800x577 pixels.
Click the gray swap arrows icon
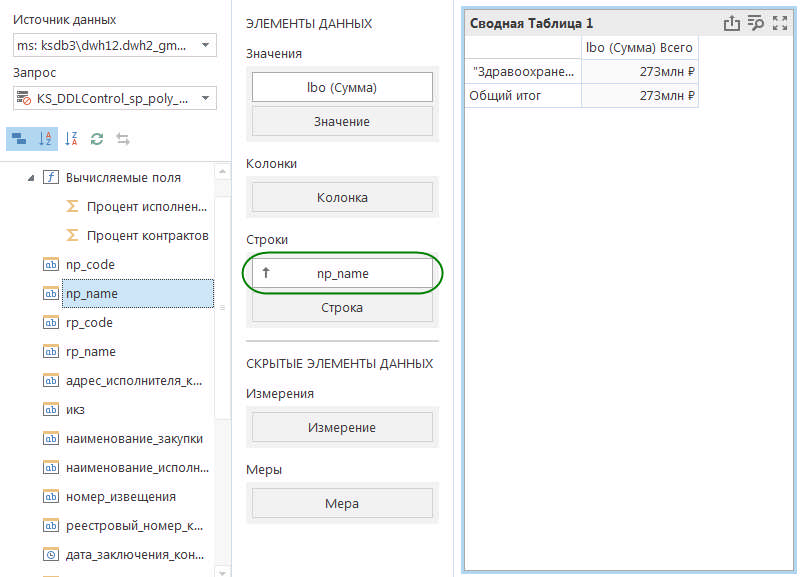pyautogui.click(x=123, y=139)
